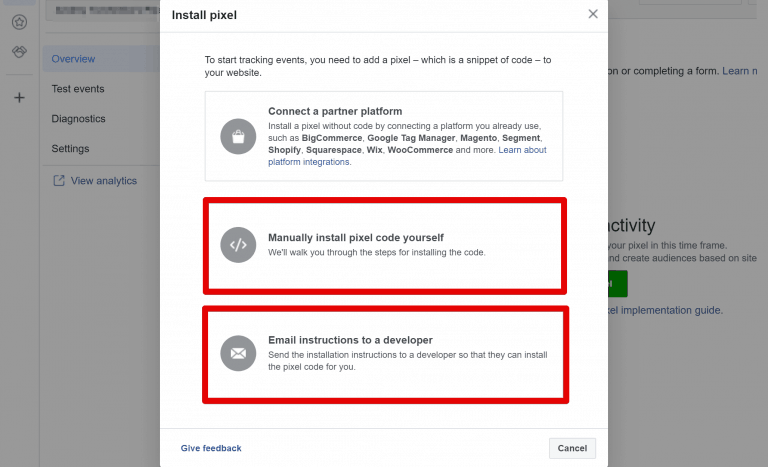Click the external link icon beside View analytics
The width and height of the screenshot is (768, 467).
58,181
